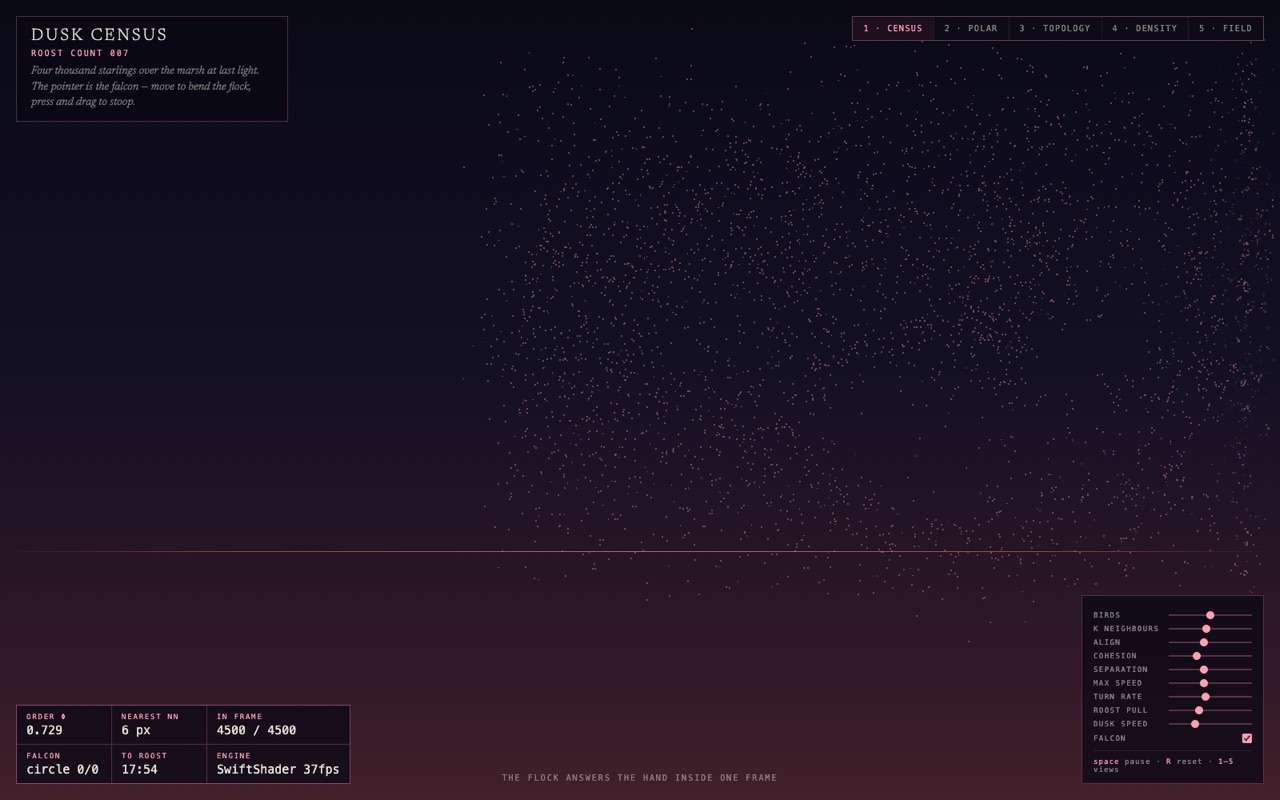The height and width of the screenshot is (800, 1280).
Task: Click the K Neighbours slider handle
Action: click(x=1206, y=629)
